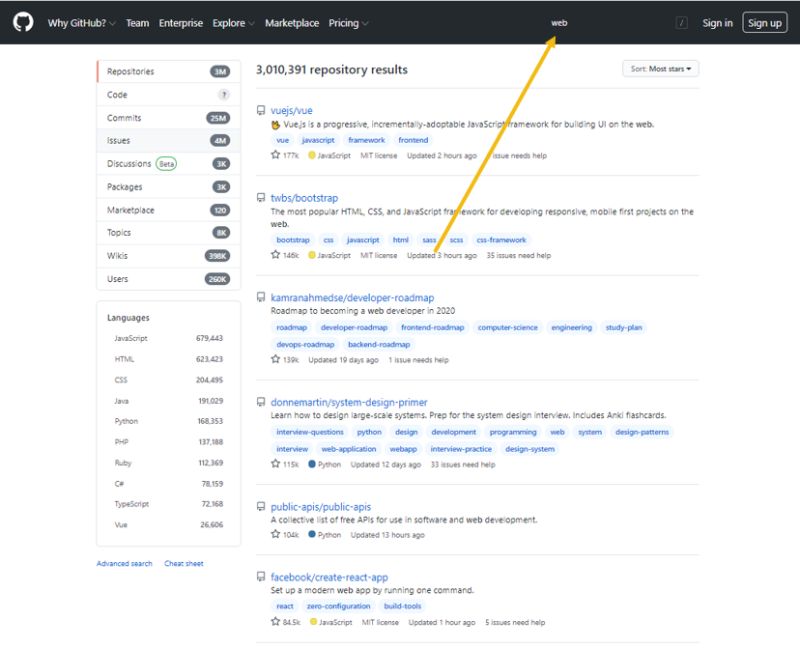800x648 pixels.
Task: Click the Enterprise menu item
Action: (x=181, y=22)
